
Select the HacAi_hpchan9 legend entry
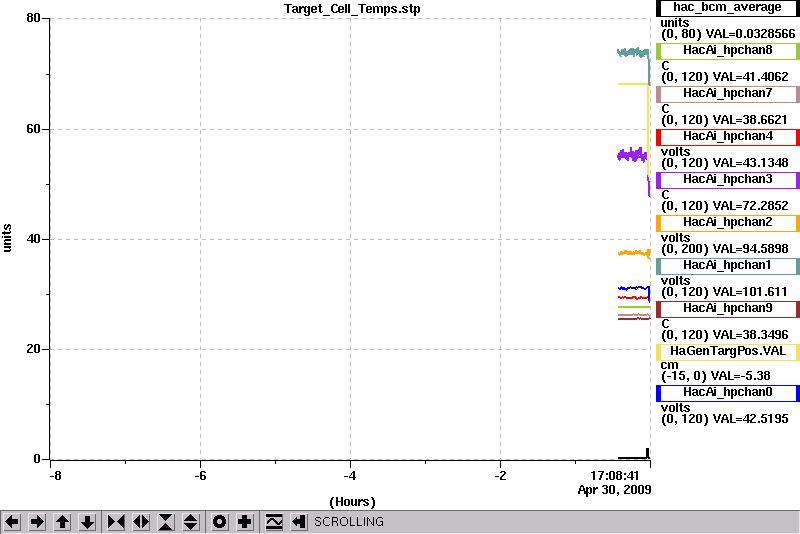[728, 309]
